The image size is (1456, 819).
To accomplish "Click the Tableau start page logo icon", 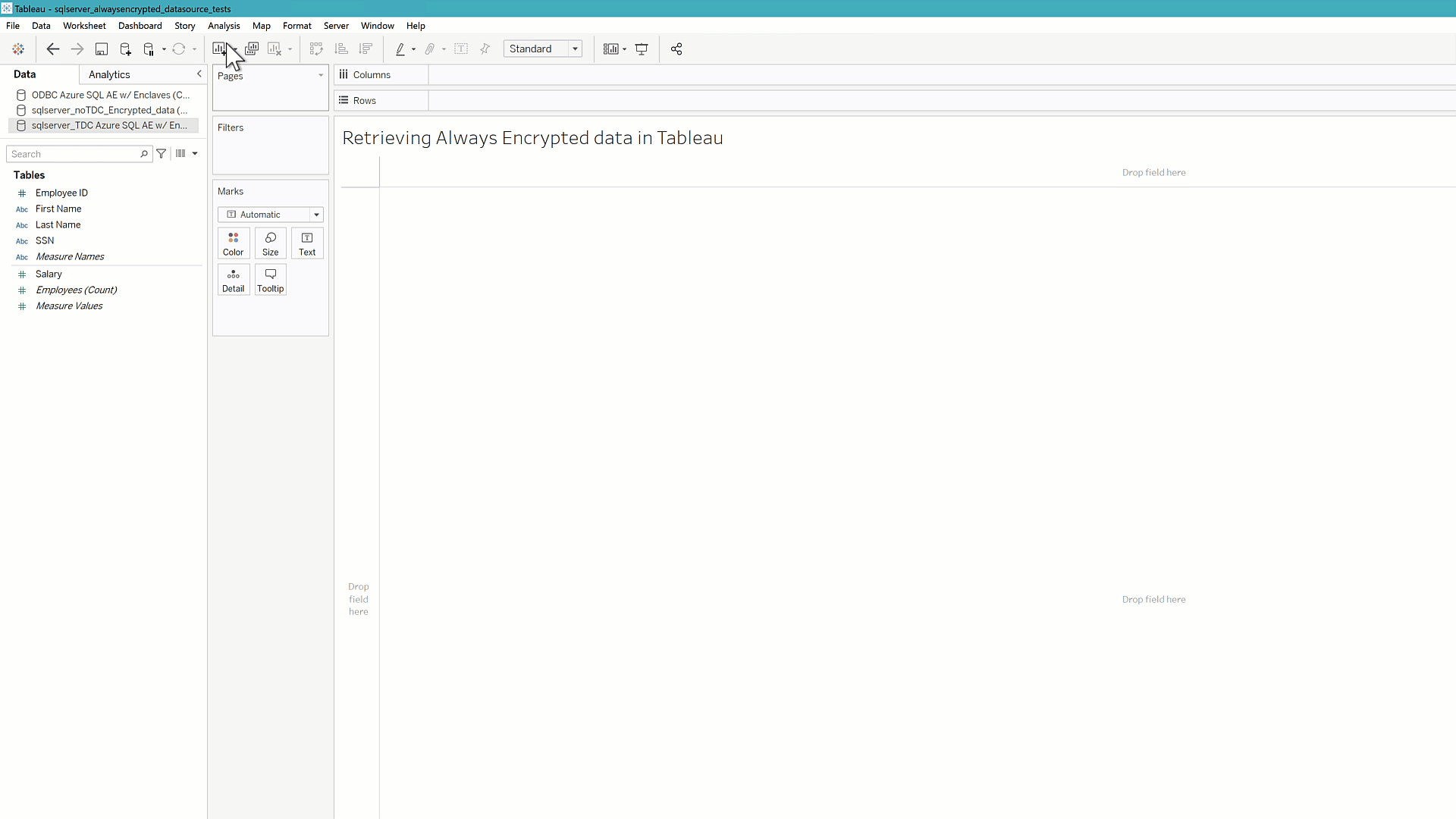I will (x=18, y=49).
